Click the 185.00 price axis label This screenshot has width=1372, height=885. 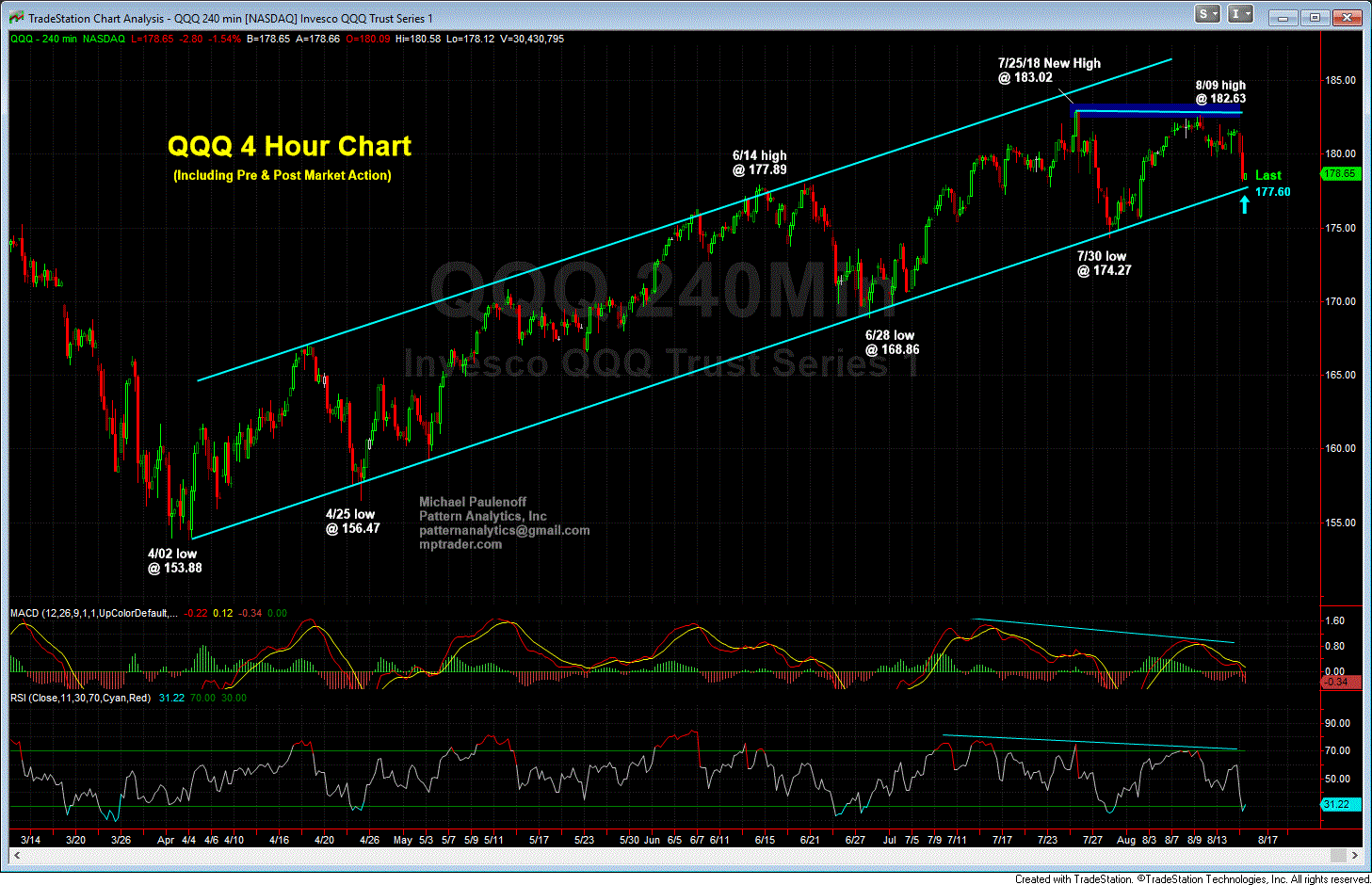pyautogui.click(x=1341, y=80)
